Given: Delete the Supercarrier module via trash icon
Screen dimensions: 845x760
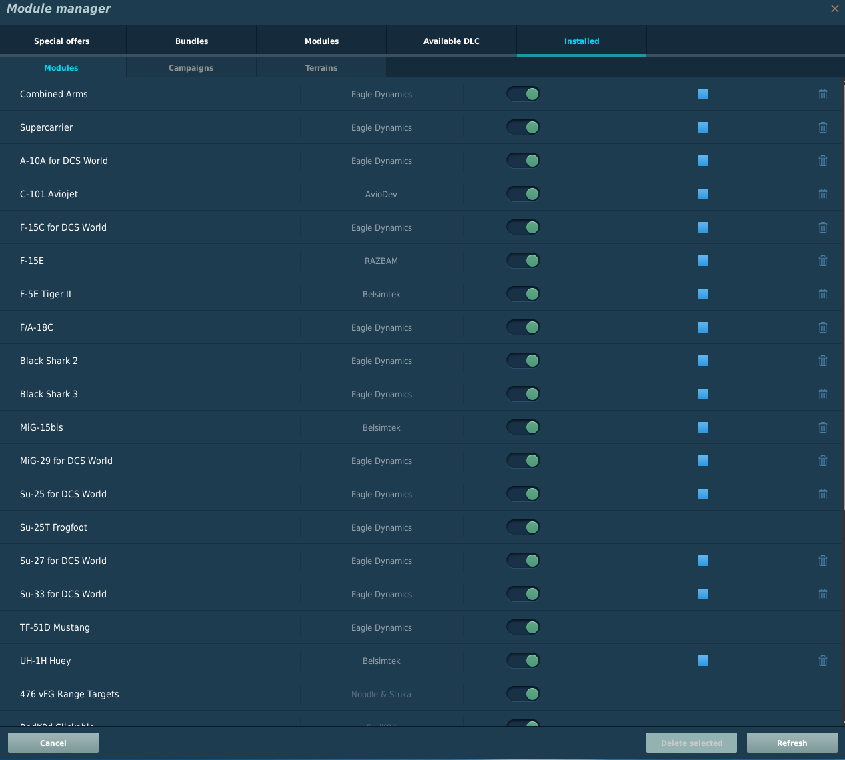Looking at the screenshot, I should point(822,127).
